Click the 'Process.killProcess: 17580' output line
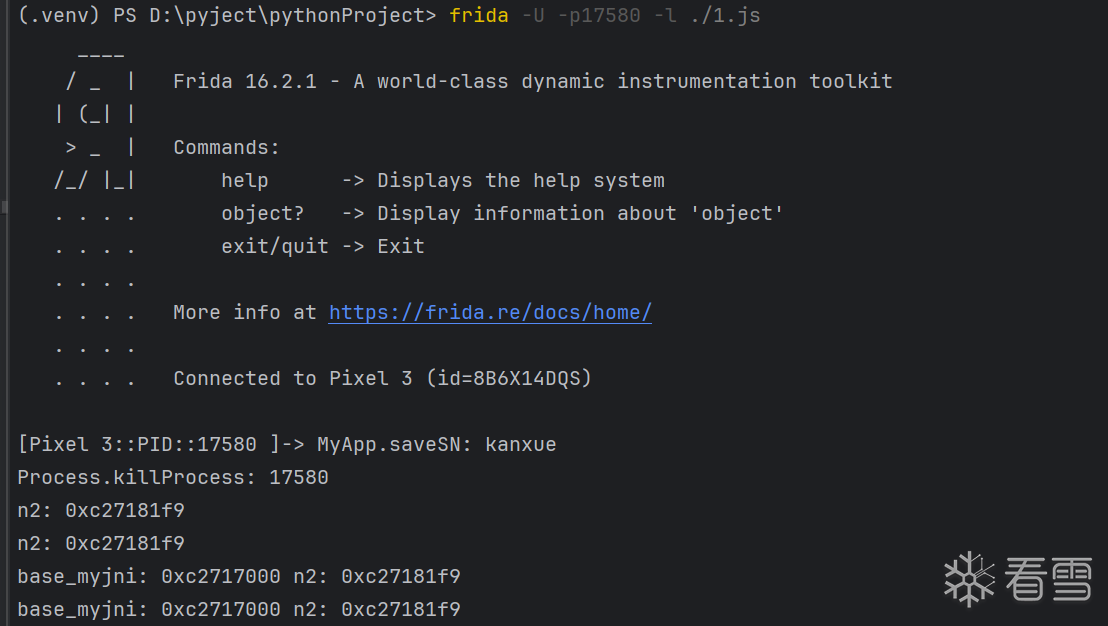This screenshot has width=1108, height=626. [173, 478]
